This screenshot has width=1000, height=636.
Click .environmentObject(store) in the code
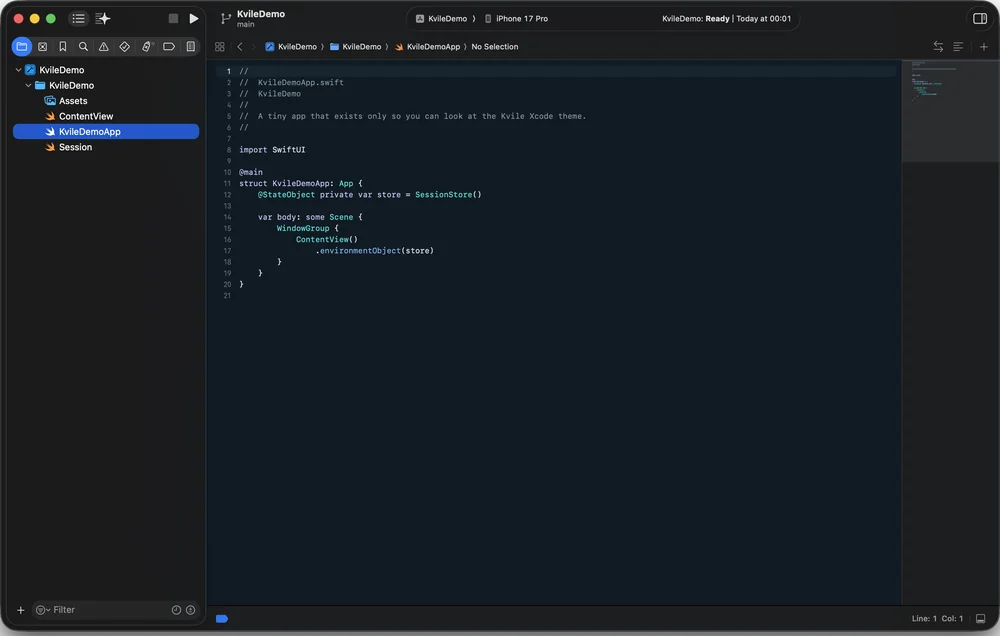(x=374, y=251)
